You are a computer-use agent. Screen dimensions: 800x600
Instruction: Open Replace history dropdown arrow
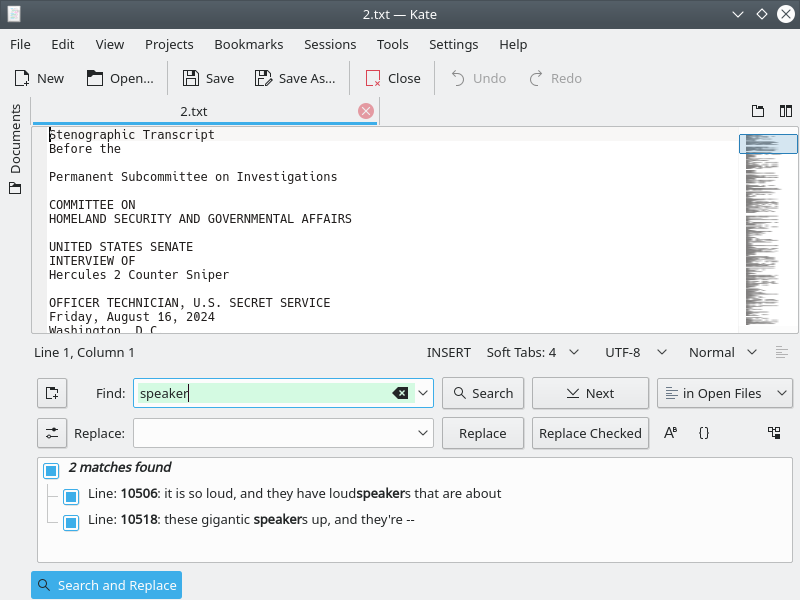click(x=423, y=433)
